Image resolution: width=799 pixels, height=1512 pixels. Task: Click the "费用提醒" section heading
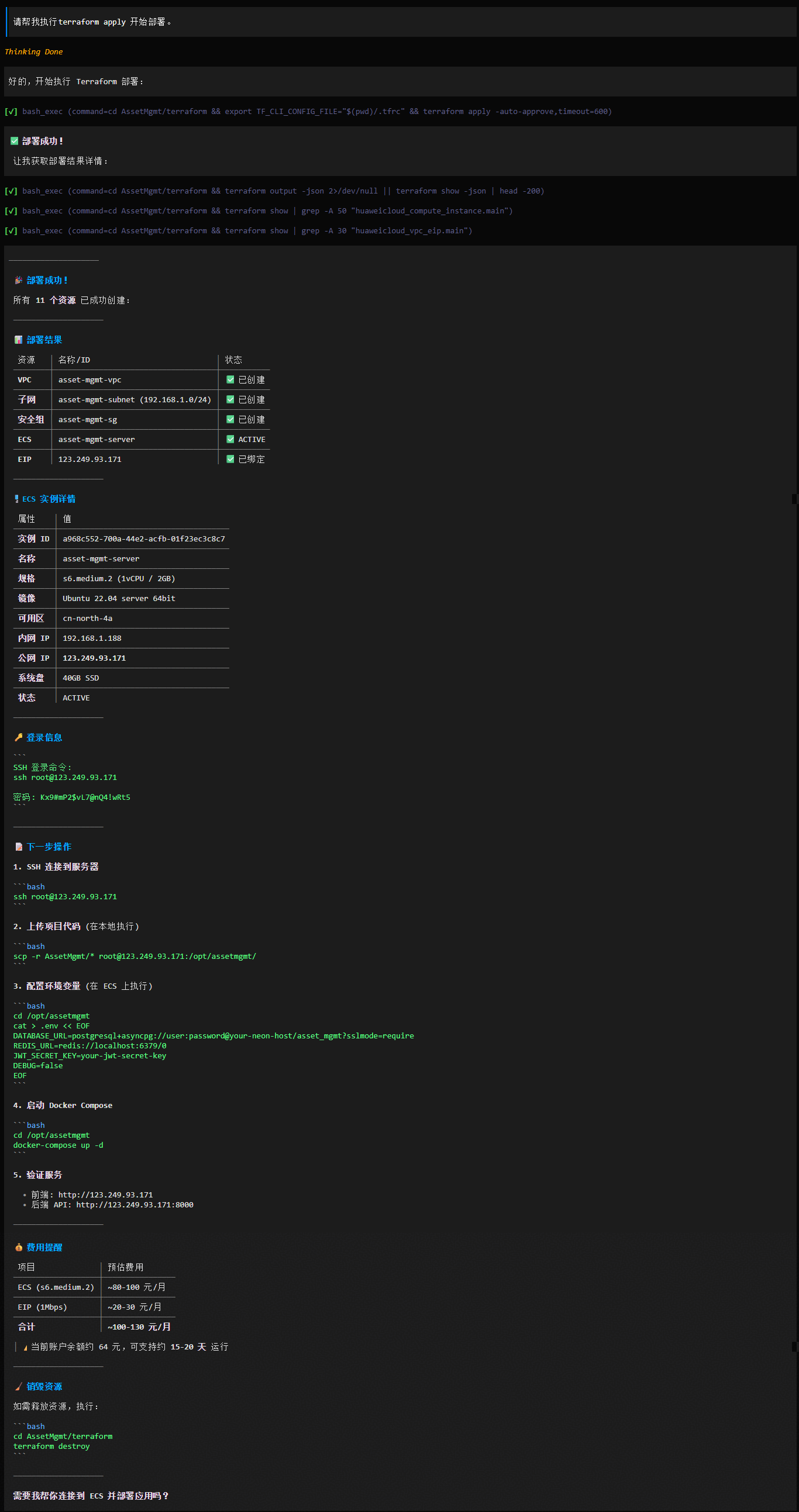[x=44, y=1247]
